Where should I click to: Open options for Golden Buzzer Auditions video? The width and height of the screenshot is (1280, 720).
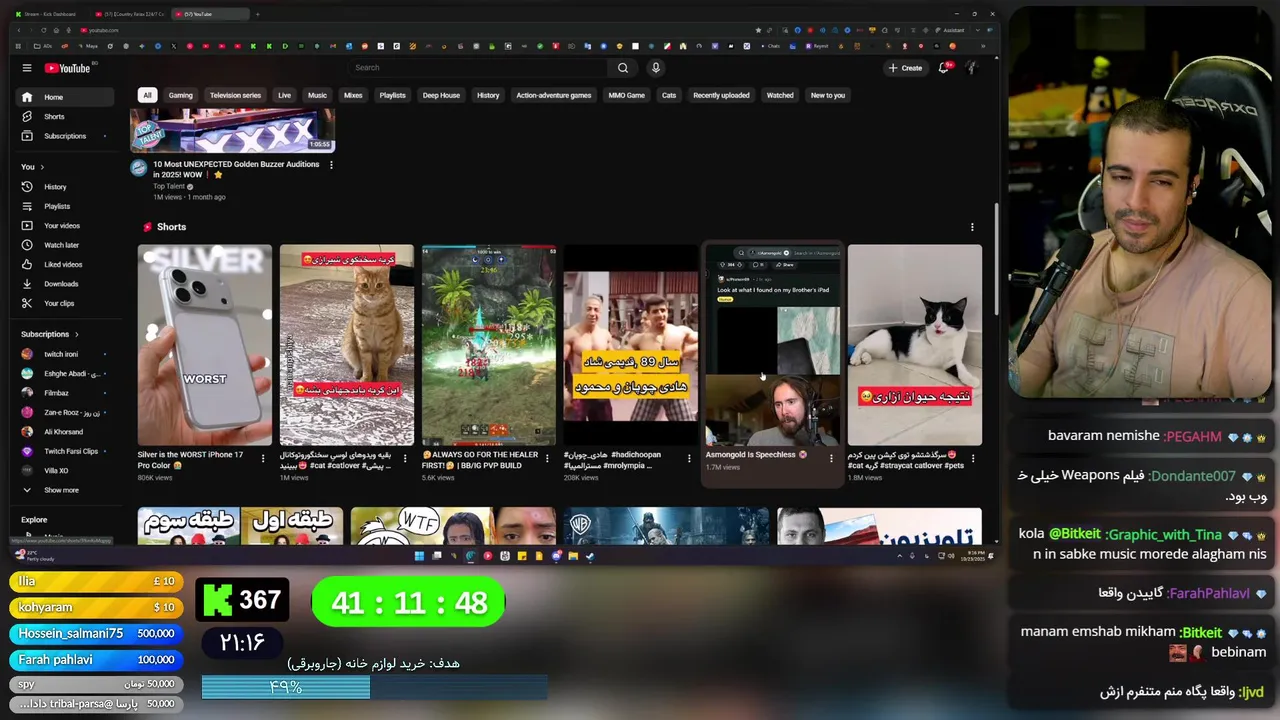click(331, 164)
